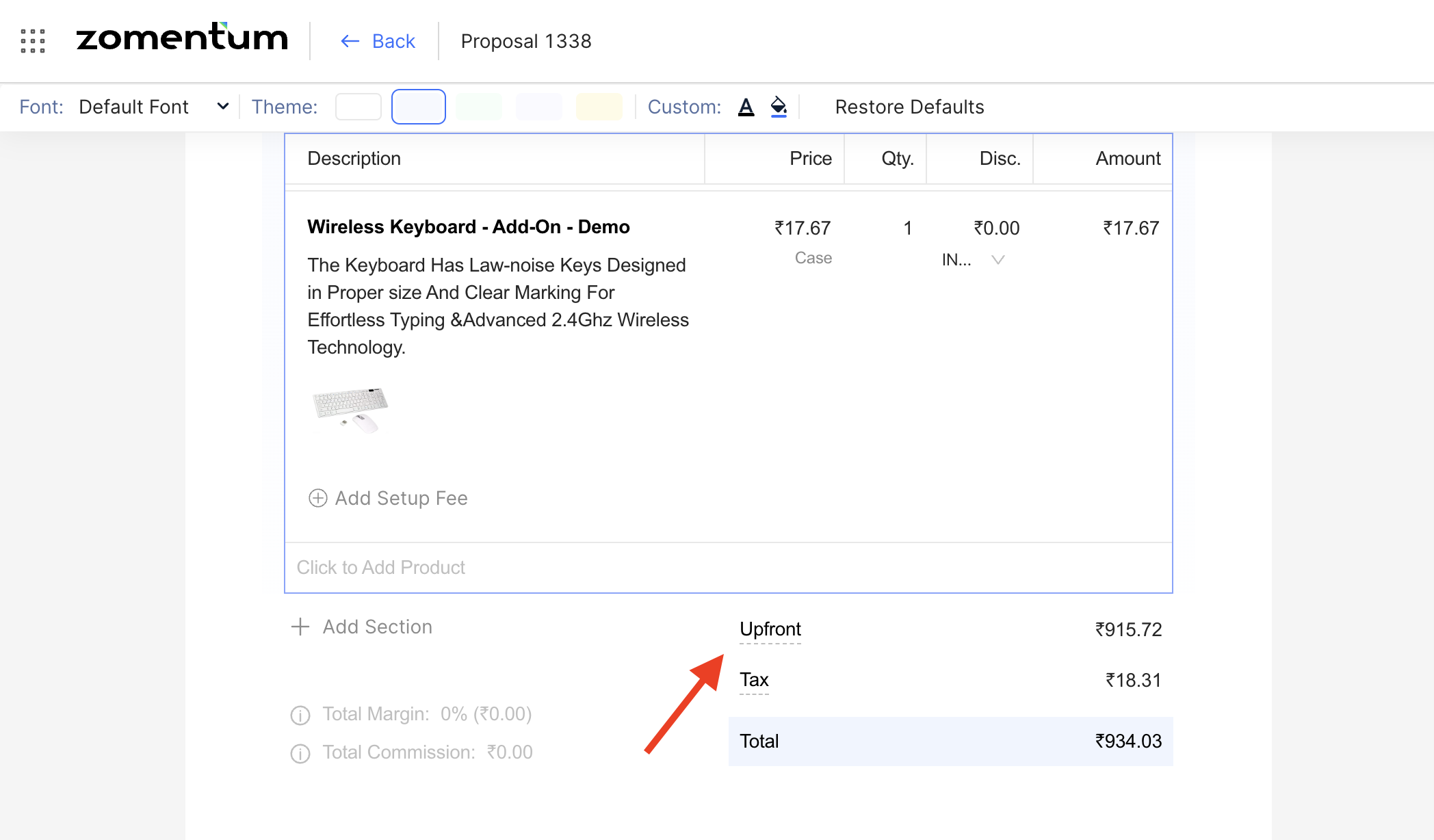This screenshot has height=840, width=1434.
Task: Click the Total Commission info icon
Action: tap(300, 753)
